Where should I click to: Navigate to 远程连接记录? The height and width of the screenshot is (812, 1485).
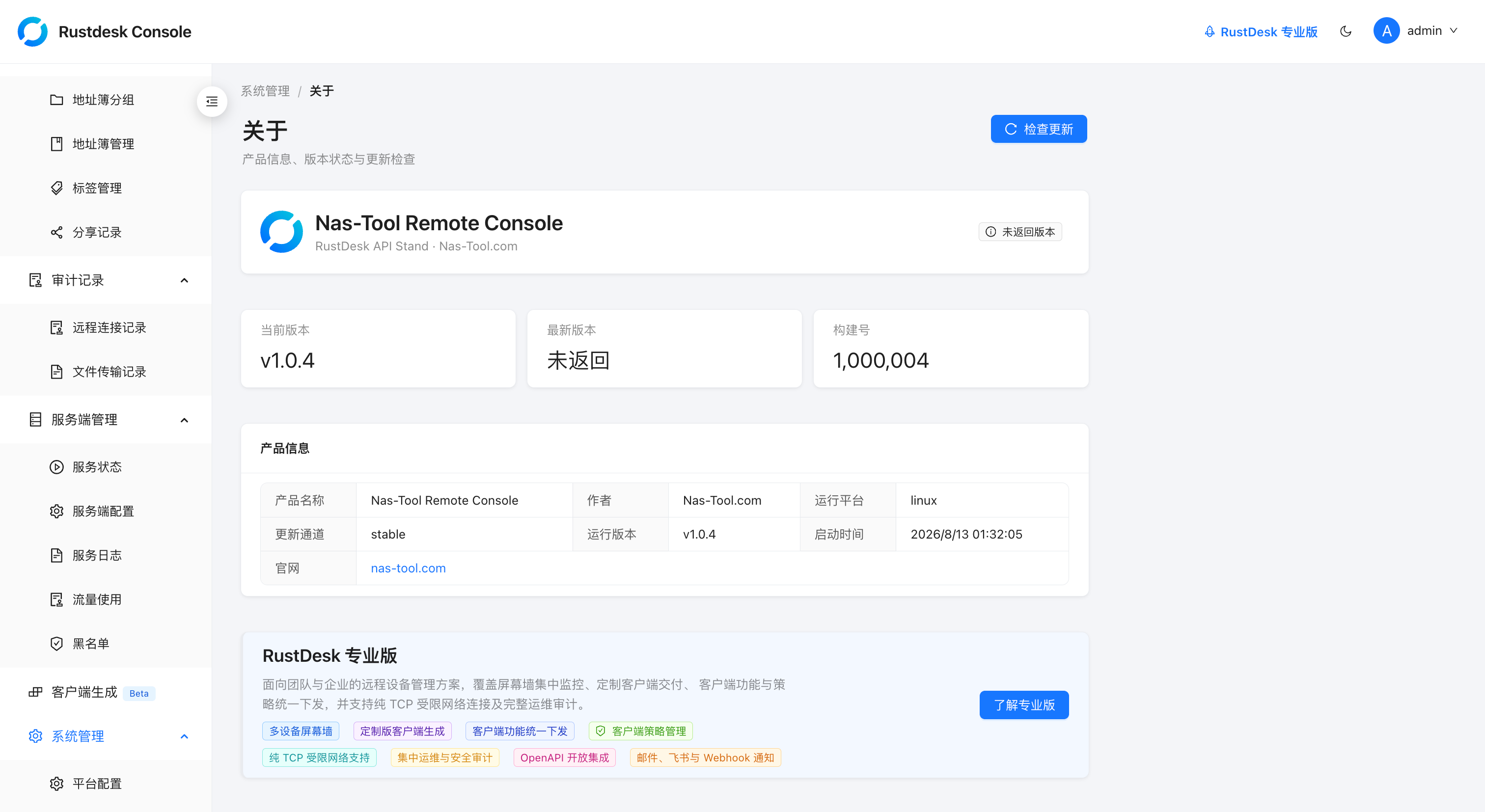pyautogui.click(x=106, y=328)
